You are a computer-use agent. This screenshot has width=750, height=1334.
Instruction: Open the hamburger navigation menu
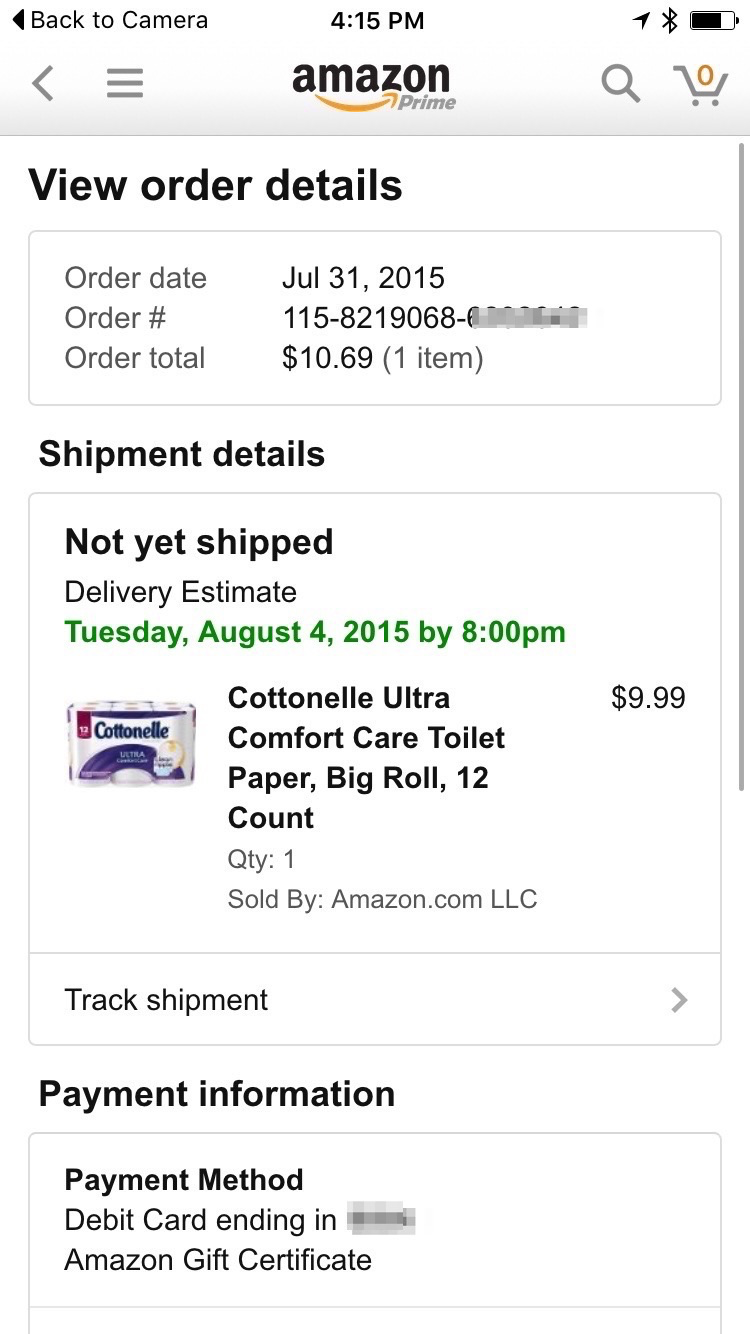pyautogui.click(x=125, y=83)
